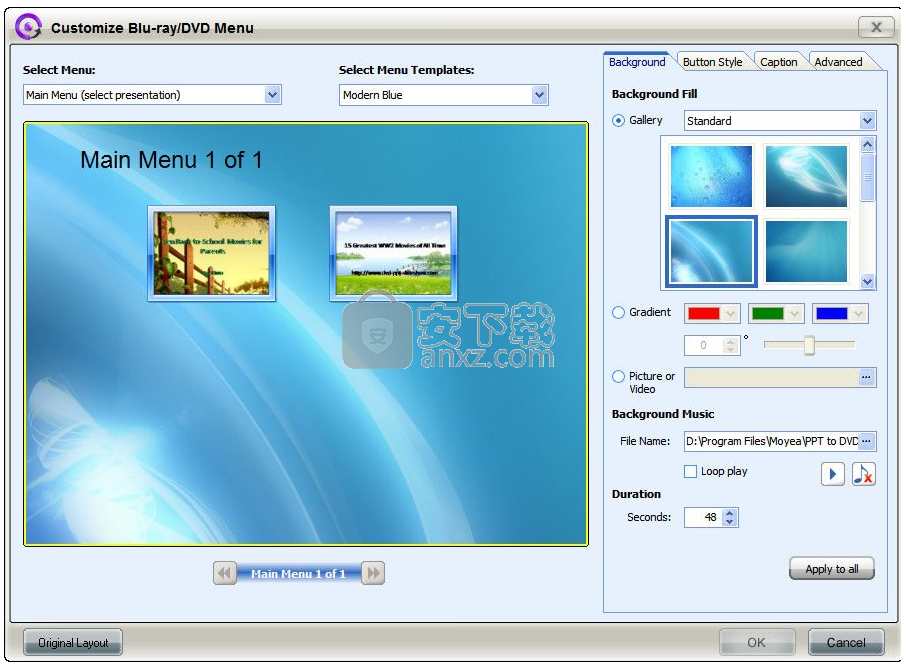The height and width of the screenshot is (662, 901).
Task: Click the gallery scrollbar down arrow
Action: [868, 282]
